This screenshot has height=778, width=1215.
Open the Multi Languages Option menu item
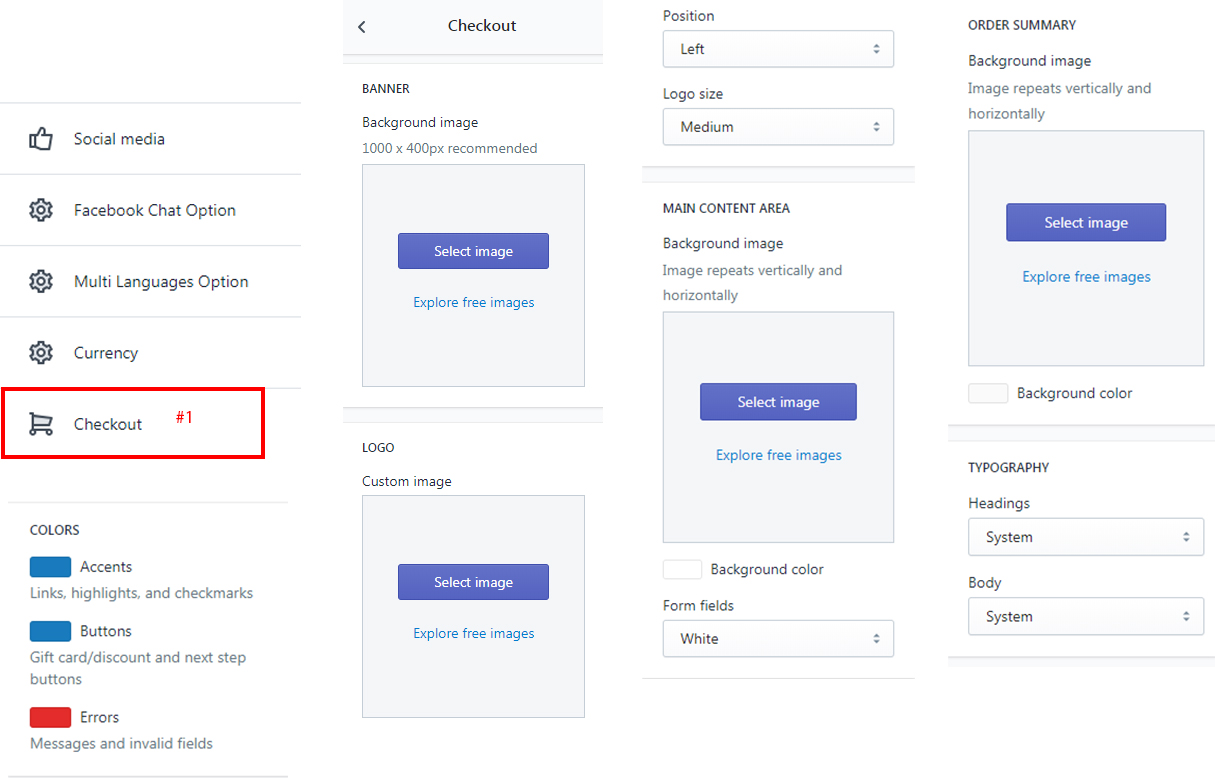(x=160, y=282)
